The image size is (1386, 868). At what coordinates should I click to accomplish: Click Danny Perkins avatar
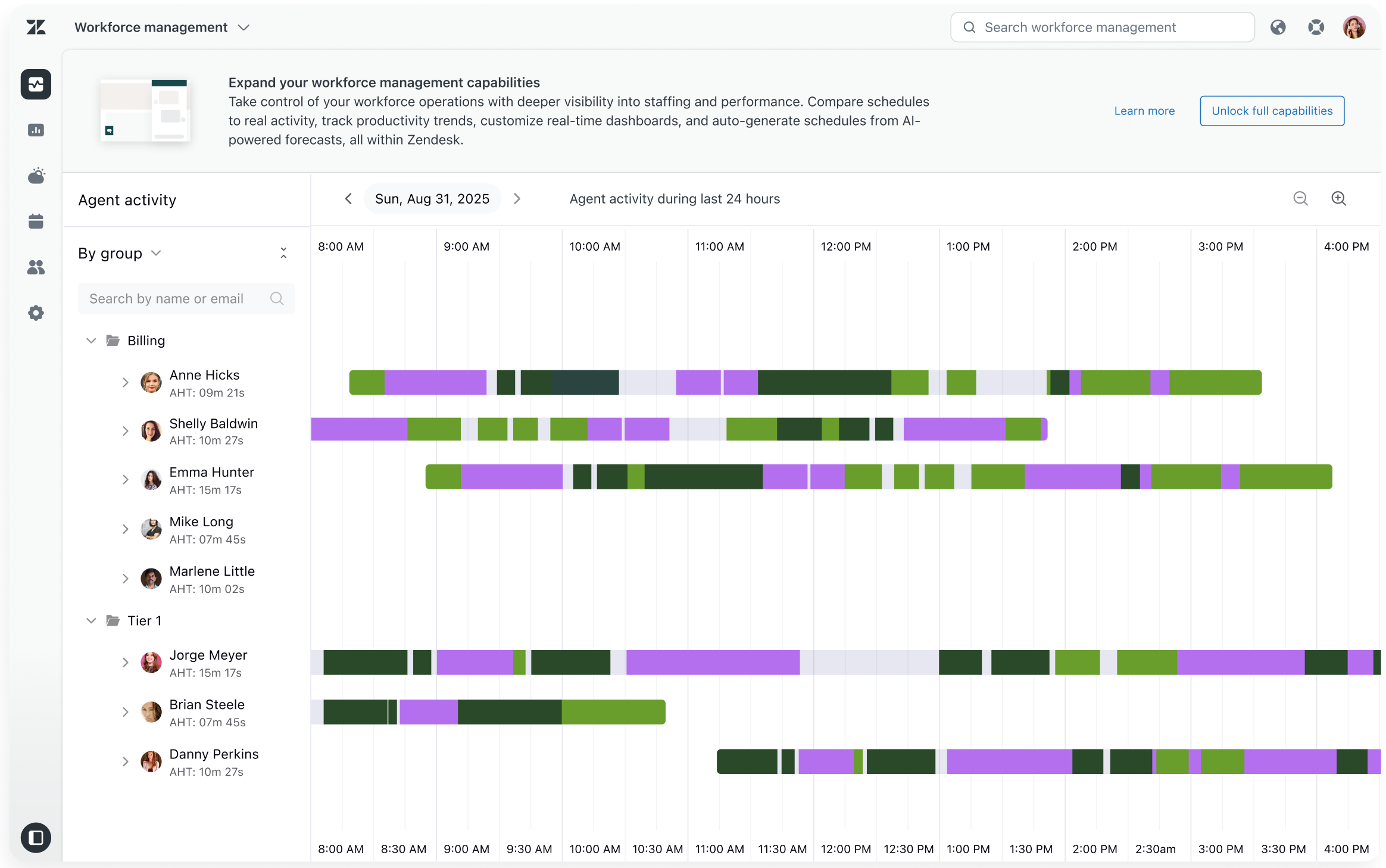tap(151, 761)
